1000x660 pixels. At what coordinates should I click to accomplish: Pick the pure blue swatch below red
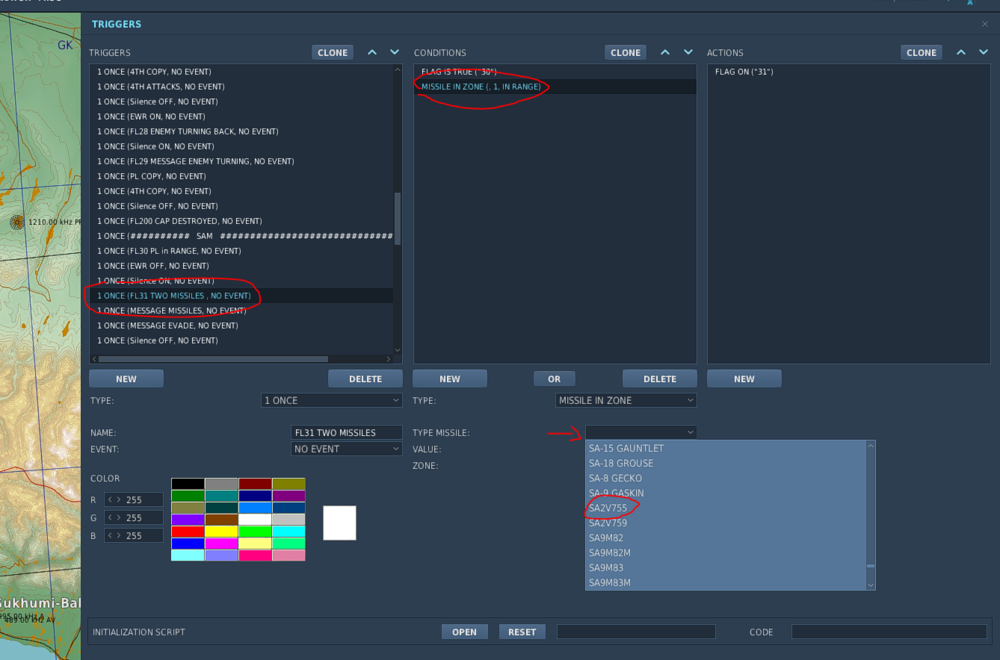pyautogui.click(x=188, y=544)
